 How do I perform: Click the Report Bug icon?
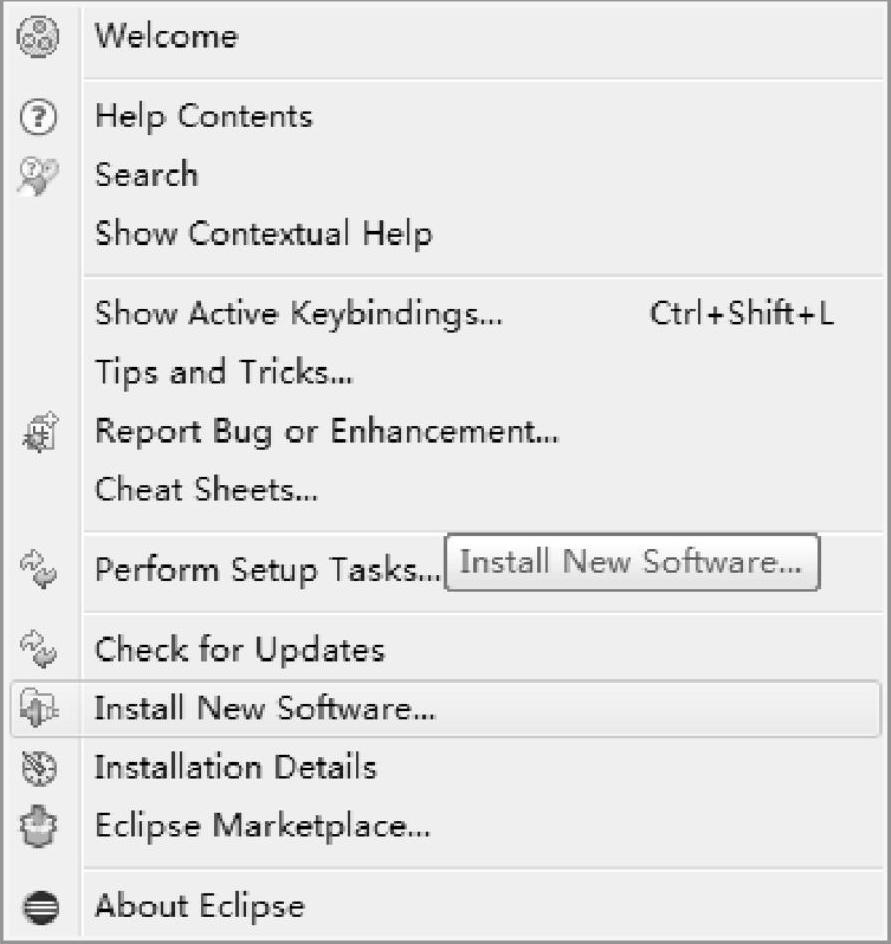tap(40, 432)
